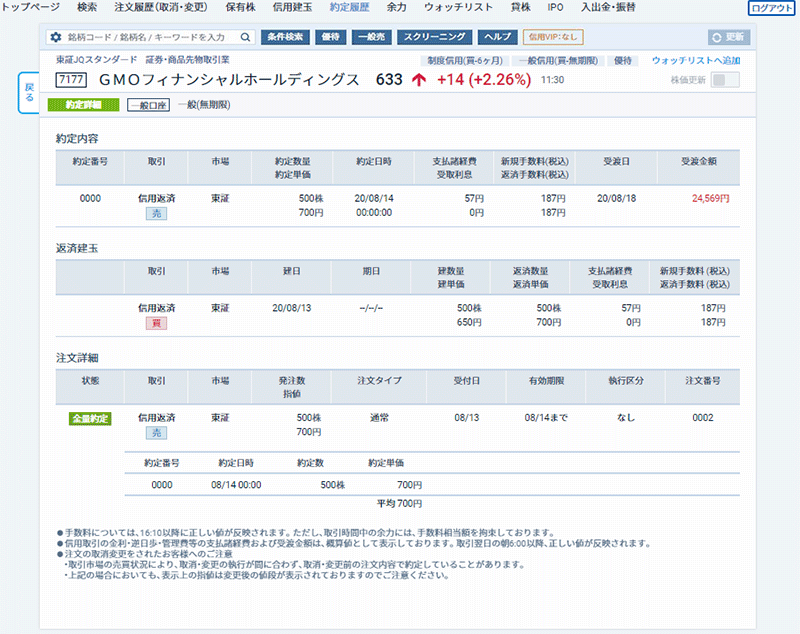Image resolution: width=800 pixels, height=634 pixels.
Task: Click the 条件検索 button
Action: coord(286,37)
